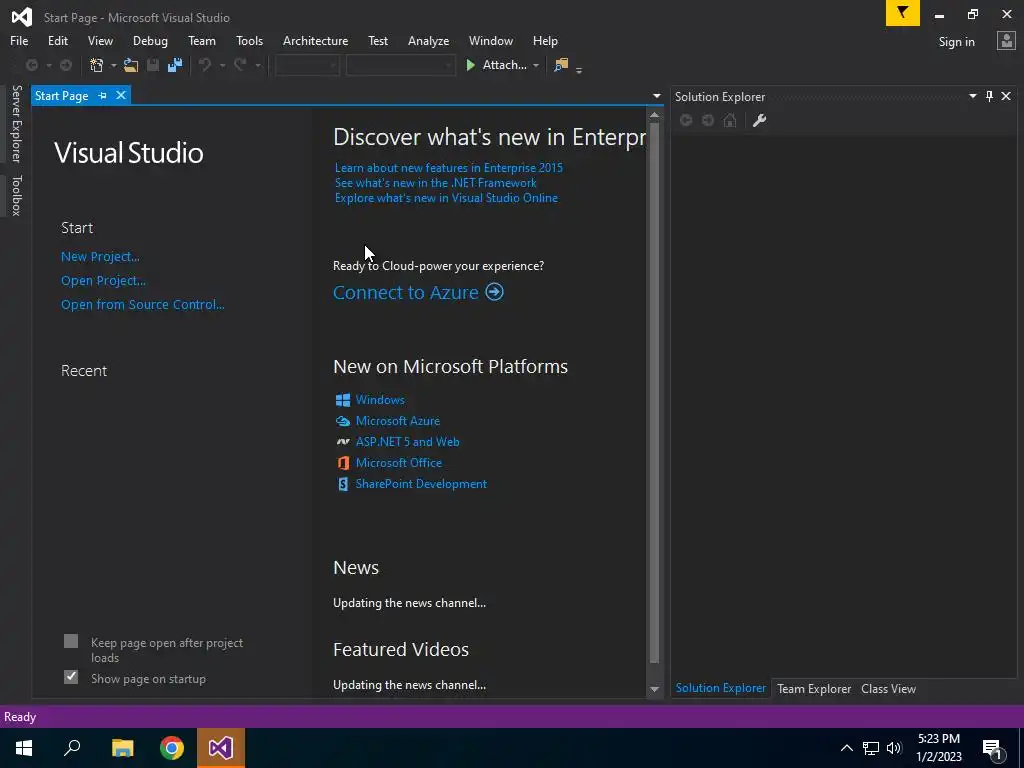Open File Explorer from the taskbar
1024x768 pixels.
click(122, 748)
